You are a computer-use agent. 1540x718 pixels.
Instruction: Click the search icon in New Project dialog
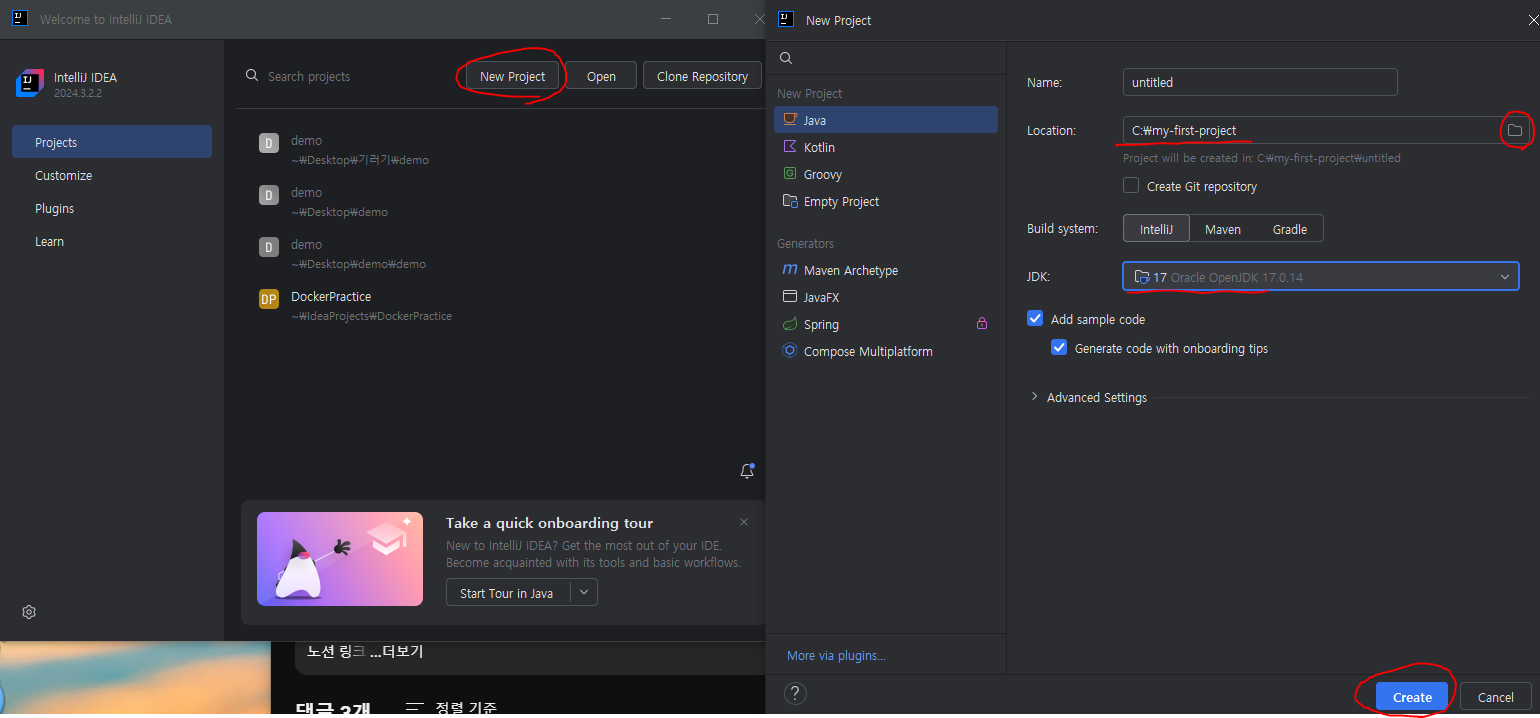(x=786, y=58)
